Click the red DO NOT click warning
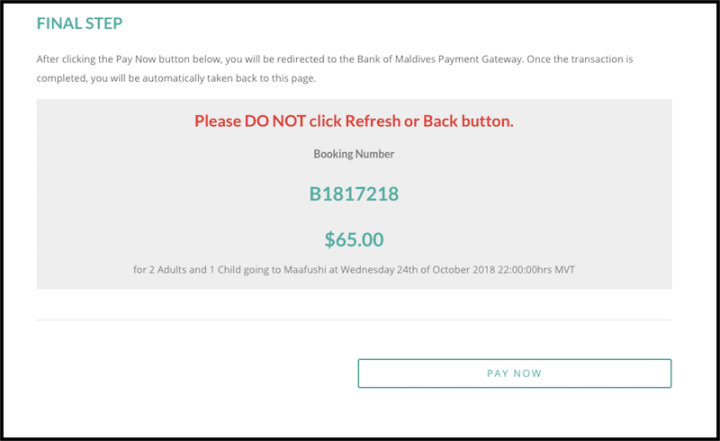 pyautogui.click(x=354, y=122)
